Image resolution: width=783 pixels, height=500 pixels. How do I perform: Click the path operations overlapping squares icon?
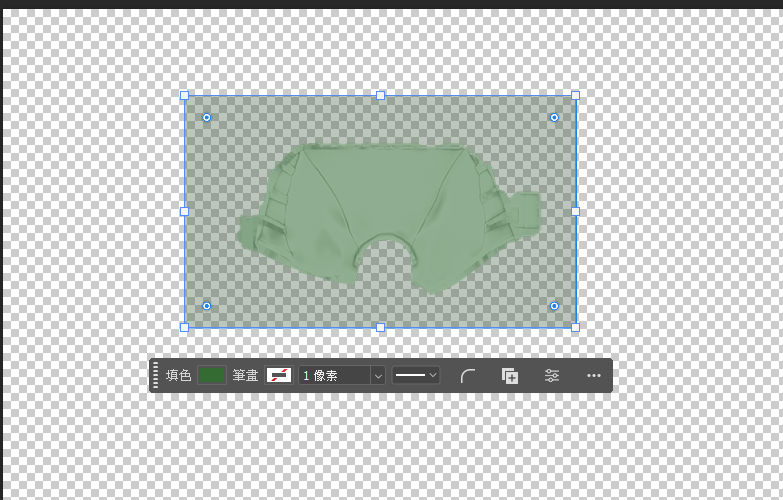[x=510, y=376]
